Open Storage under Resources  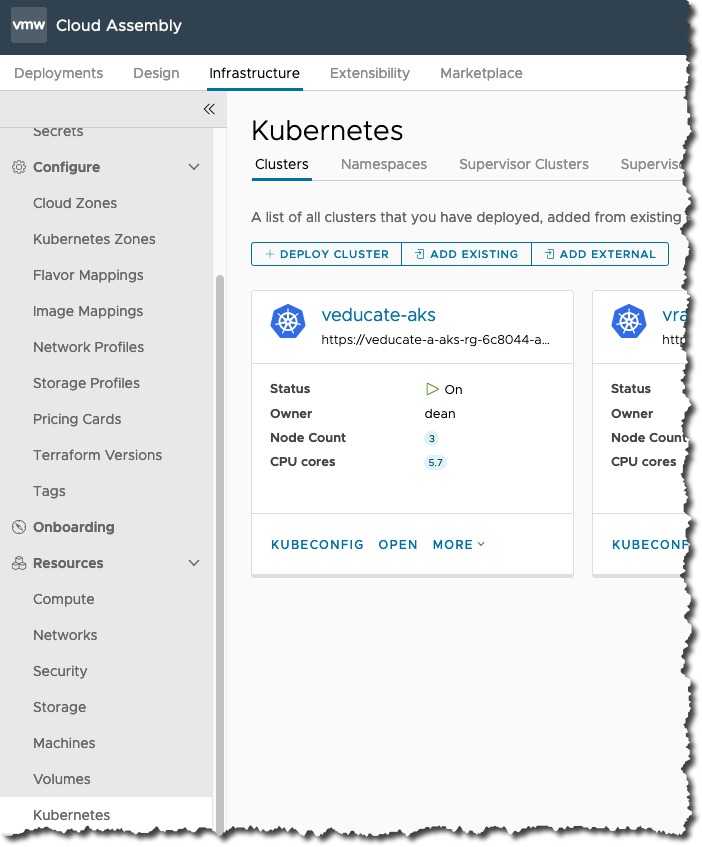(59, 707)
